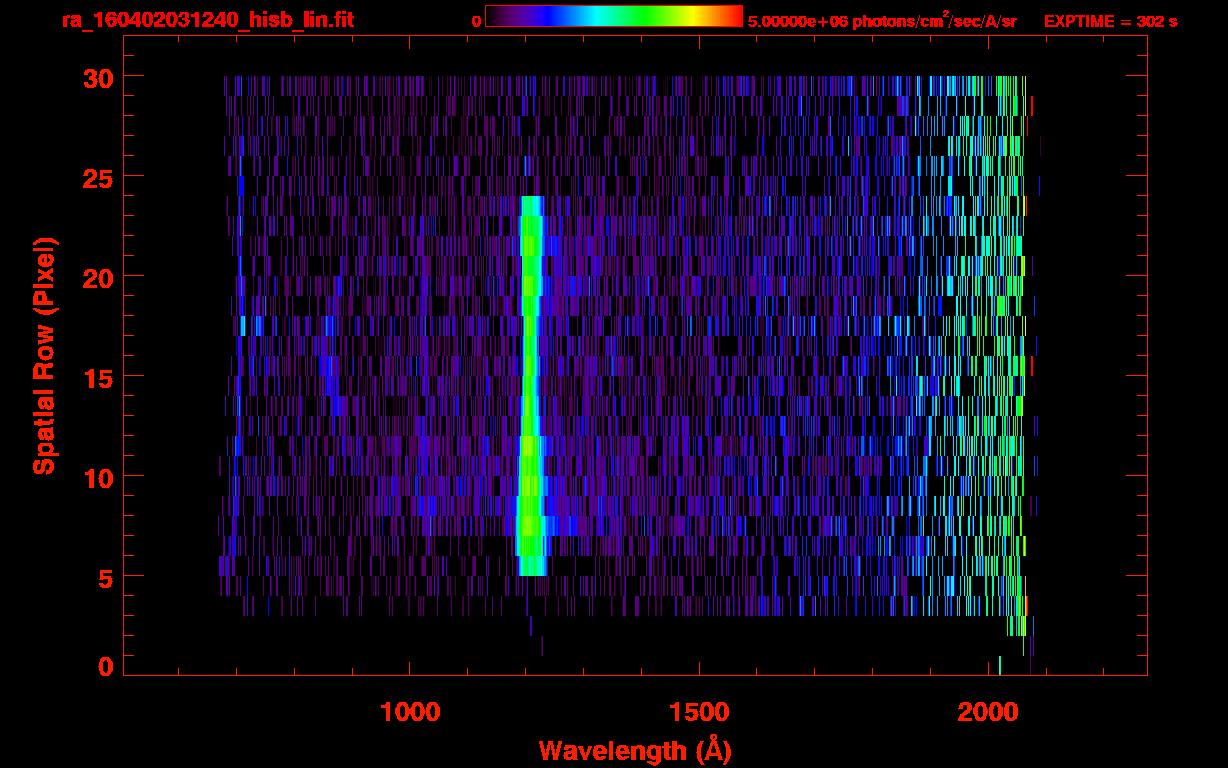Click the EXPTIME = 302 s label
This screenshot has height=768, width=1228.
click(1110, 21)
